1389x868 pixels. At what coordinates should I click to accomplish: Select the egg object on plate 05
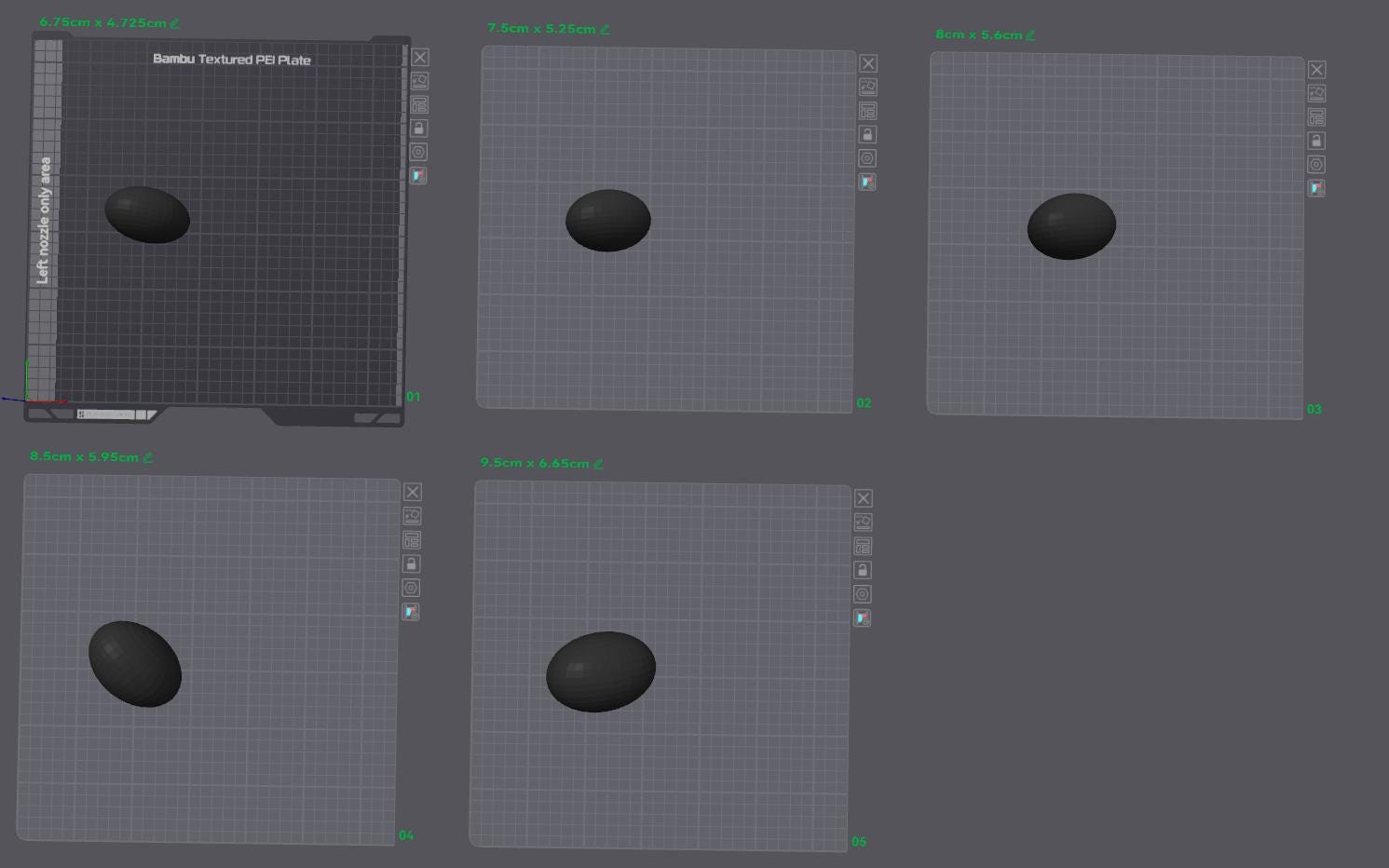pyautogui.click(x=601, y=671)
